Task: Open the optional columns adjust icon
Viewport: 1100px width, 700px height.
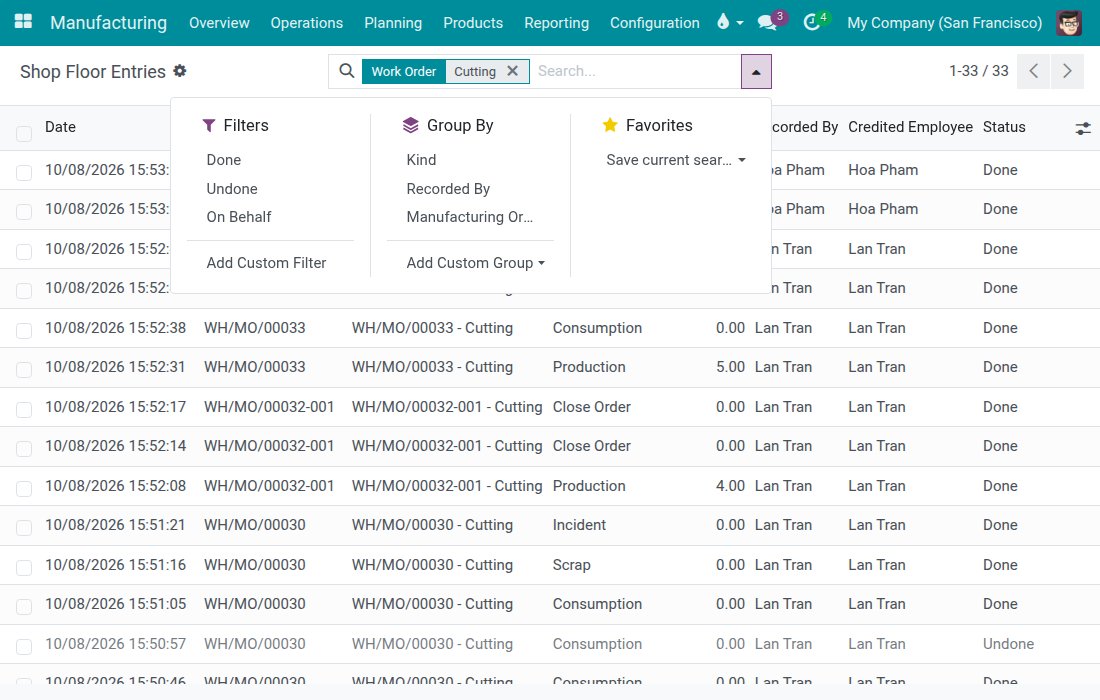Action: tap(1082, 128)
